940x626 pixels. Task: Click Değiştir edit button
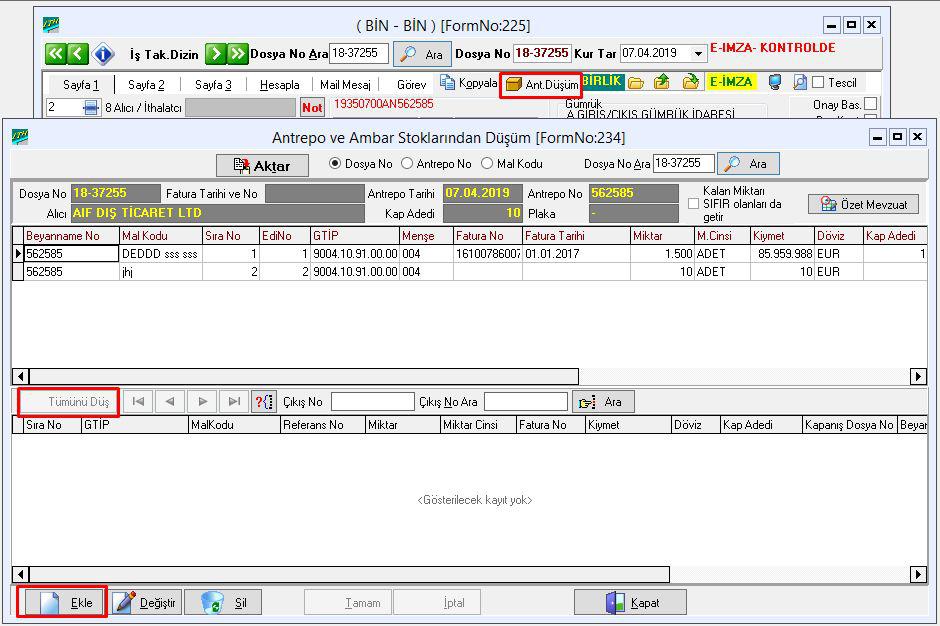click(146, 602)
